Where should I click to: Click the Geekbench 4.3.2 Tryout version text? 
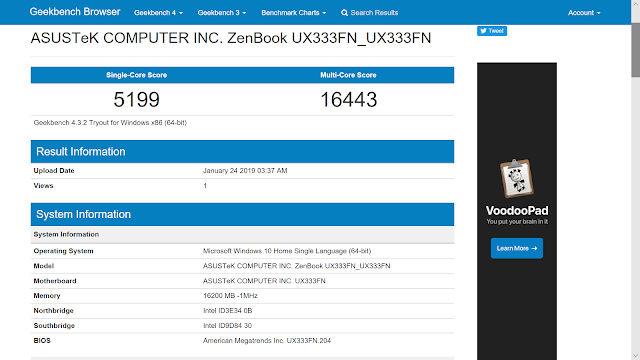click(x=110, y=122)
